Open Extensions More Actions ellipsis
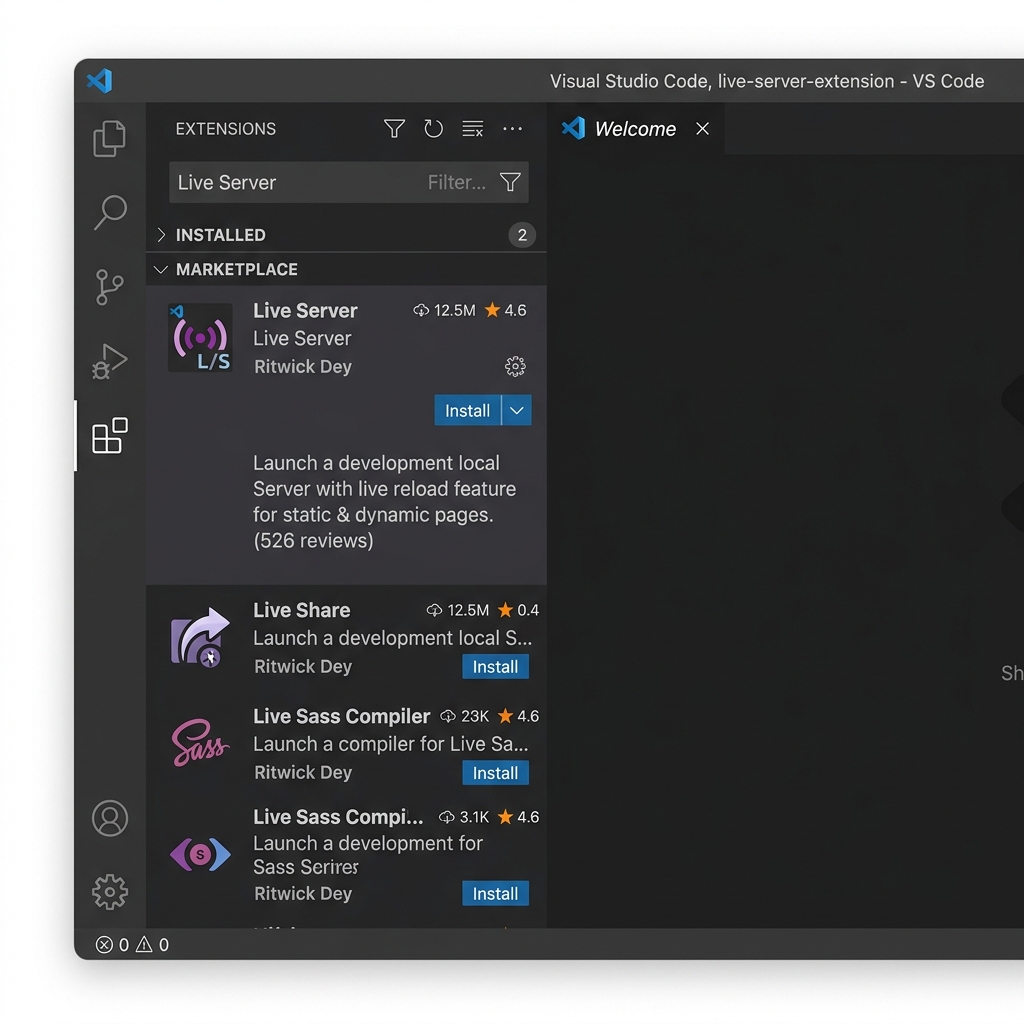The height and width of the screenshot is (1024, 1024). tap(513, 129)
